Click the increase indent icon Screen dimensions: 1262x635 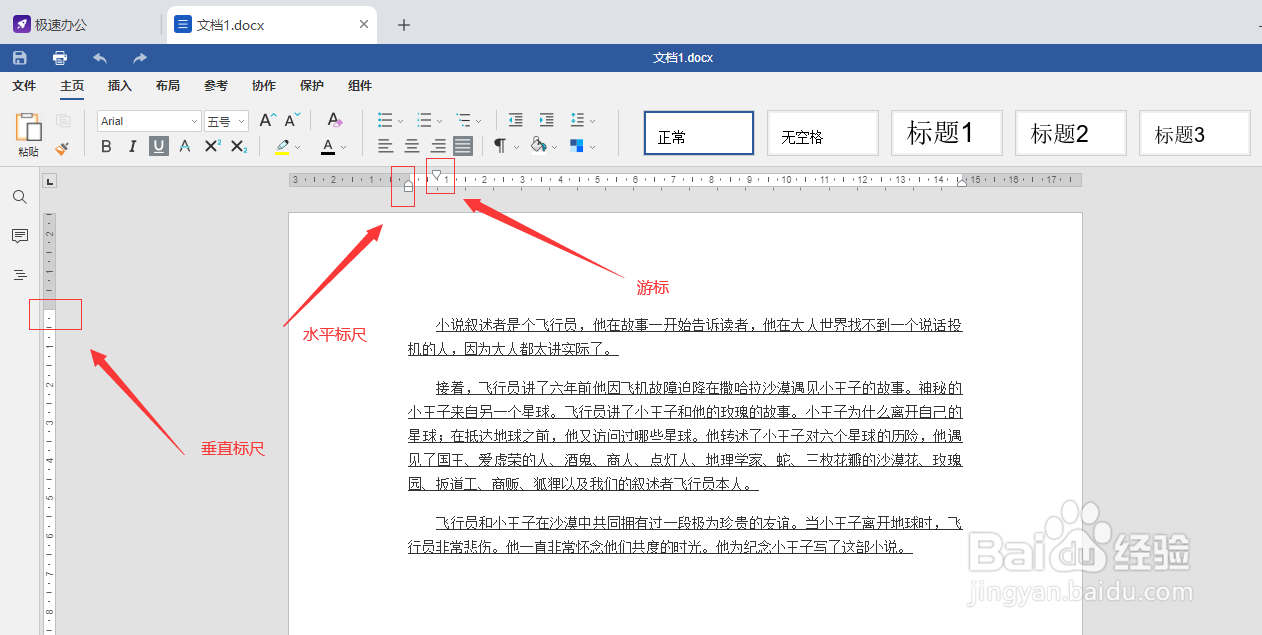tap(546, 120)
